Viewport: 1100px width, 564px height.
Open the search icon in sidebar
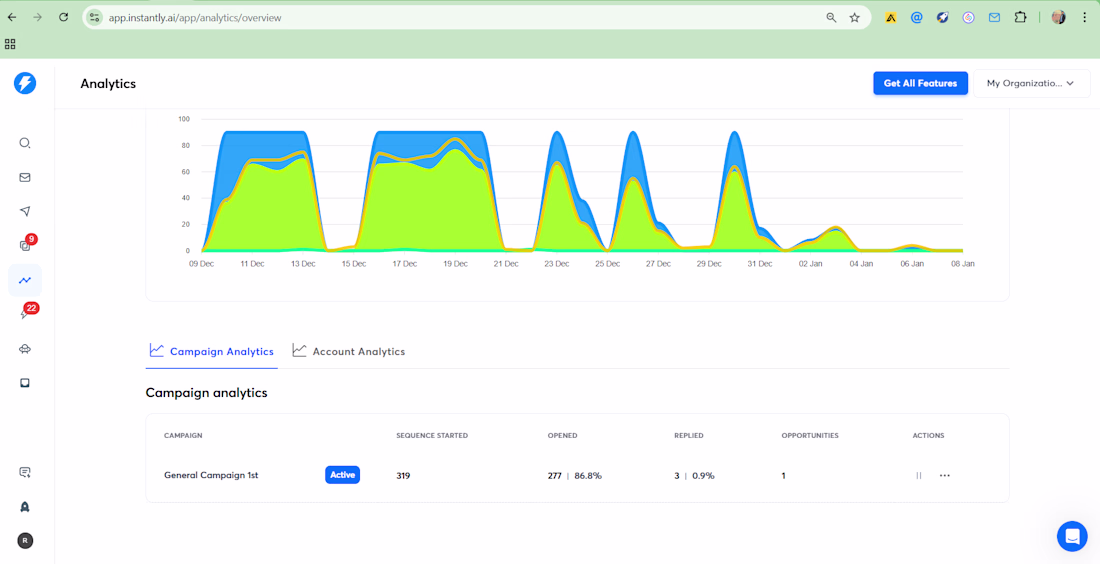pyautogui.click(x=25, y=143)
